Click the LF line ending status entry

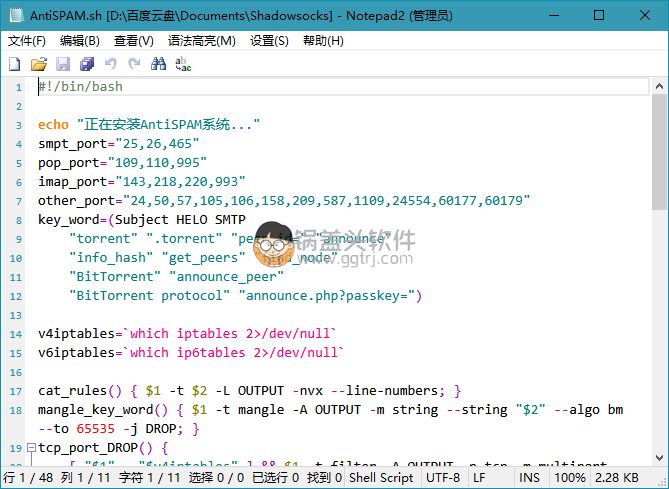coord(479,477)
